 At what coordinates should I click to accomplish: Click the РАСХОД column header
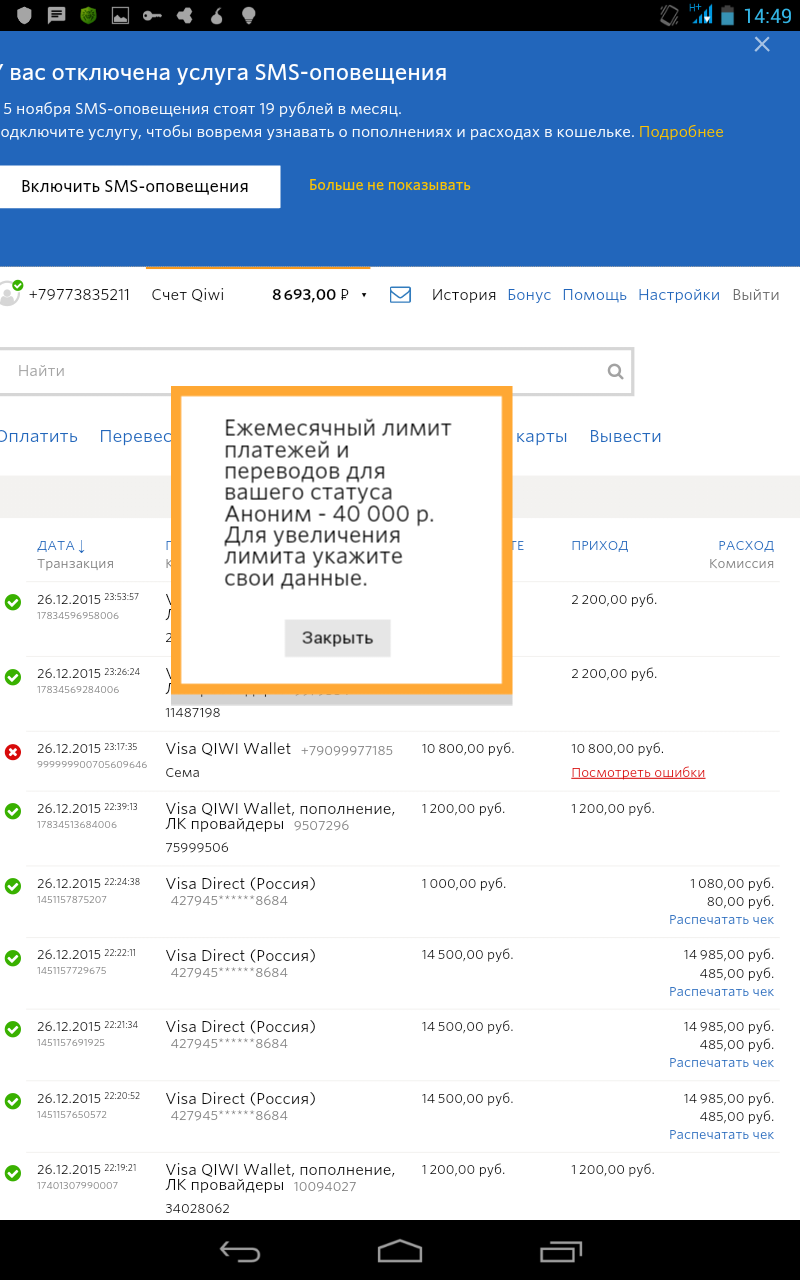tap(746, 545)
